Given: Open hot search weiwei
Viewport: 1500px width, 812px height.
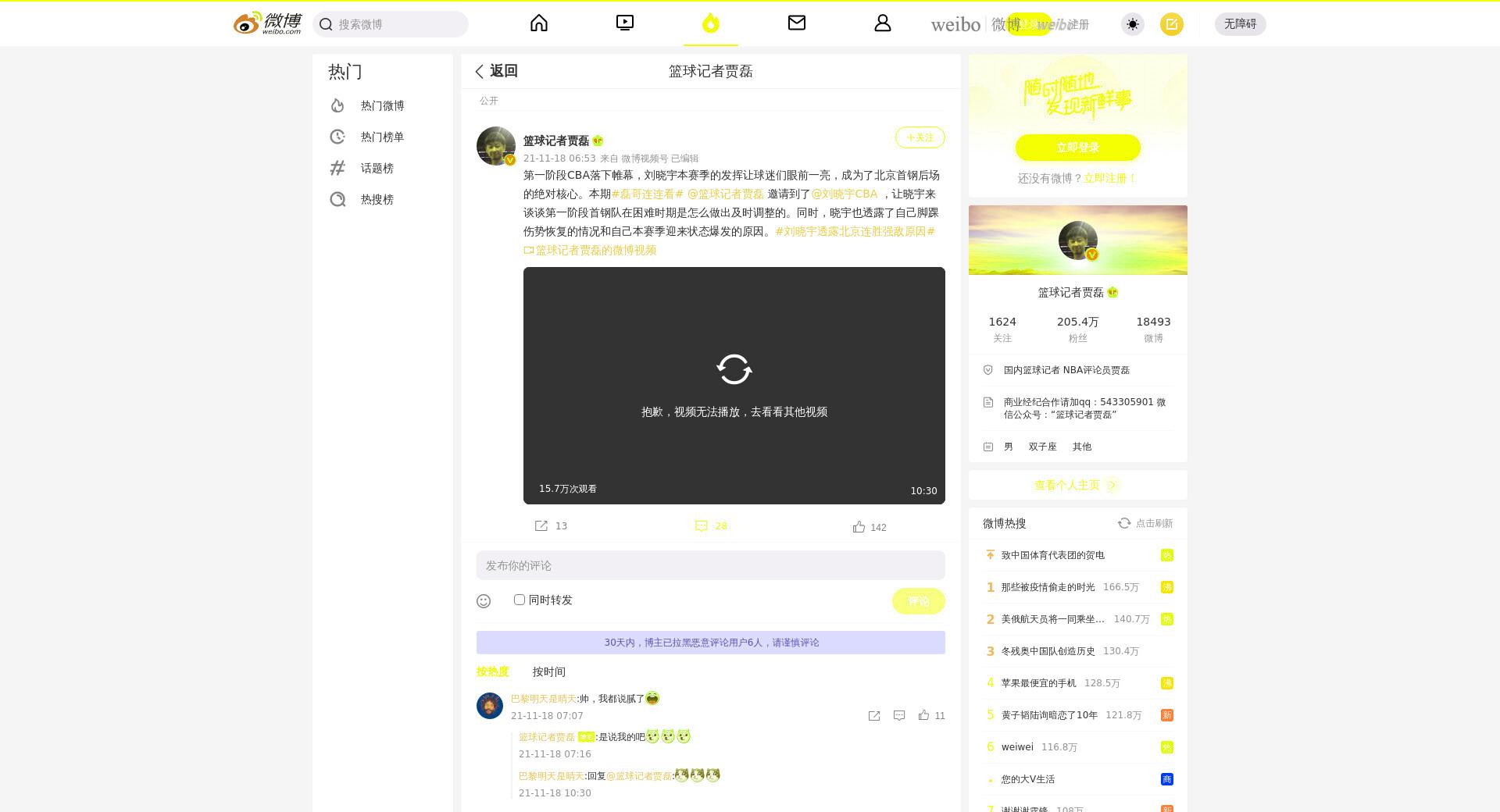Looking at the screenshot, I should point(1017,747).
